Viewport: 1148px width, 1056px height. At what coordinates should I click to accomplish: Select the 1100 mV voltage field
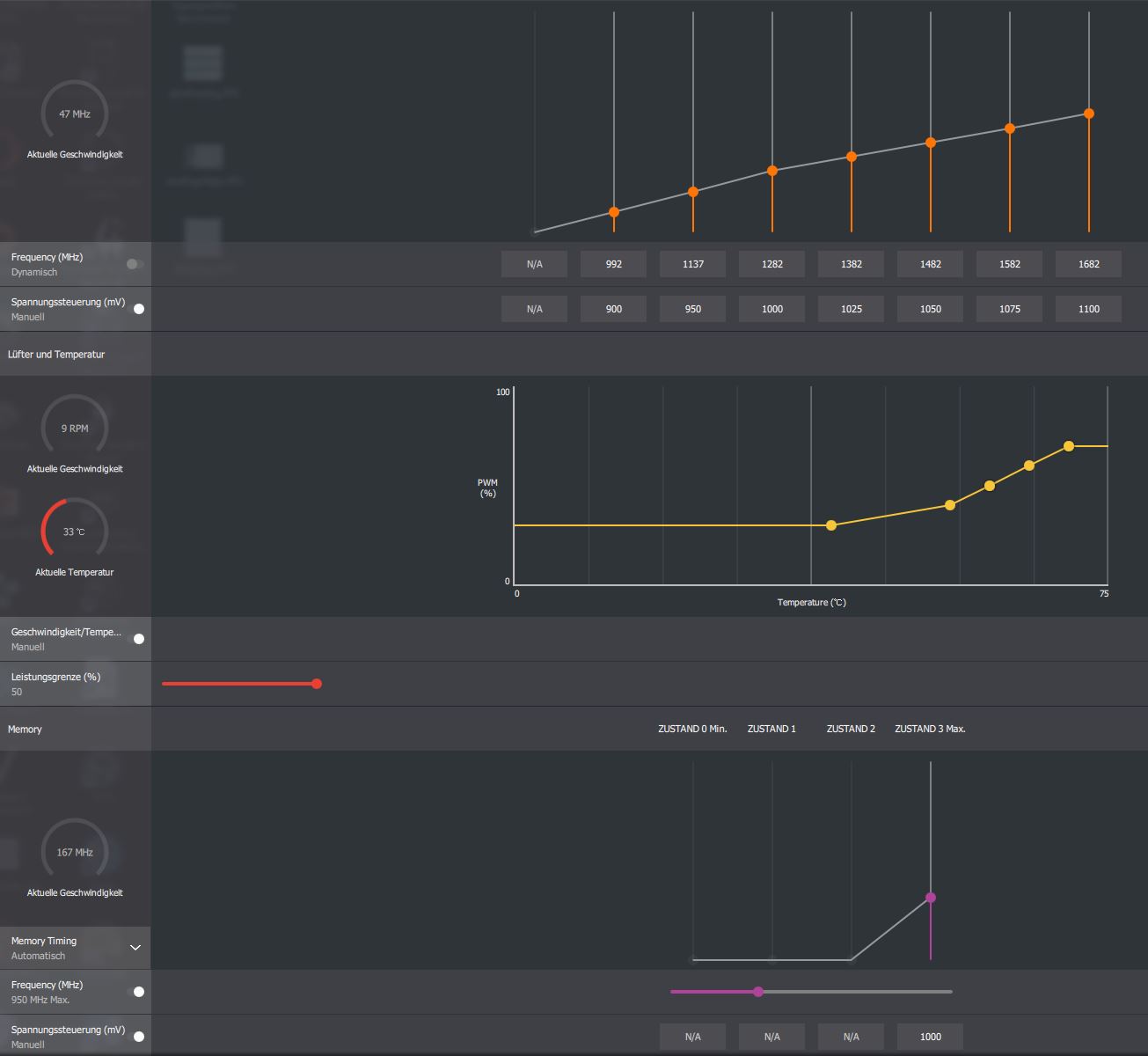pos(1089,309)
